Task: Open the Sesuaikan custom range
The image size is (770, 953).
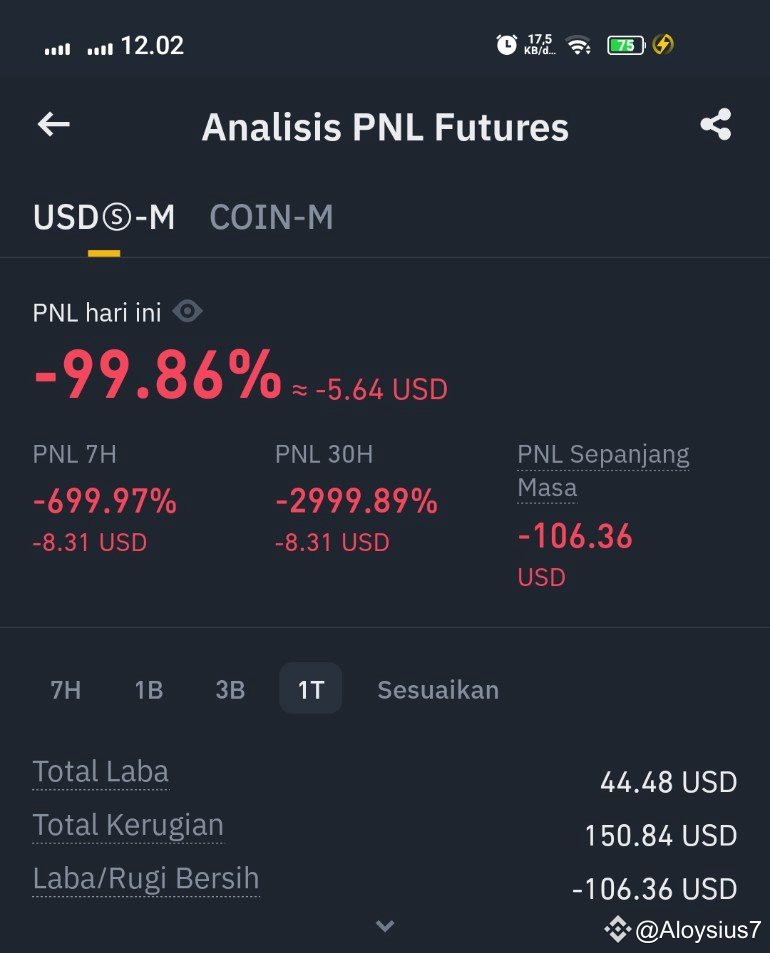Action: (x=438, y=690)
